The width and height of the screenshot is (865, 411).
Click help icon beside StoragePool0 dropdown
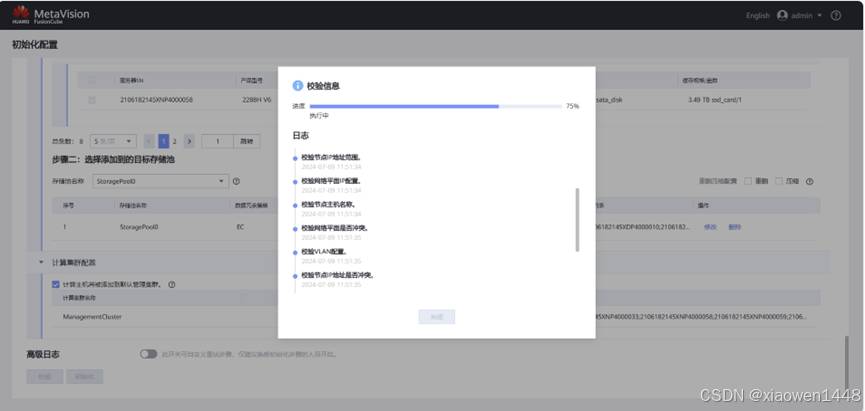click(237, 181)
